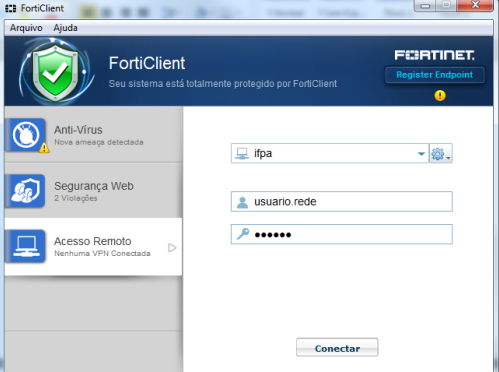Click the green shield protection status icon
Viewport: 499px width, 372px height.
click(x=55, y=72)
